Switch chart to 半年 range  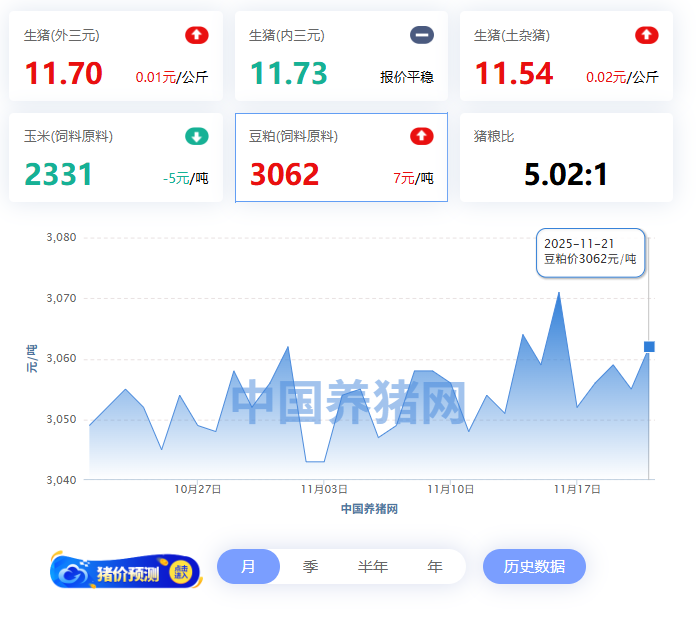point(372,566)
